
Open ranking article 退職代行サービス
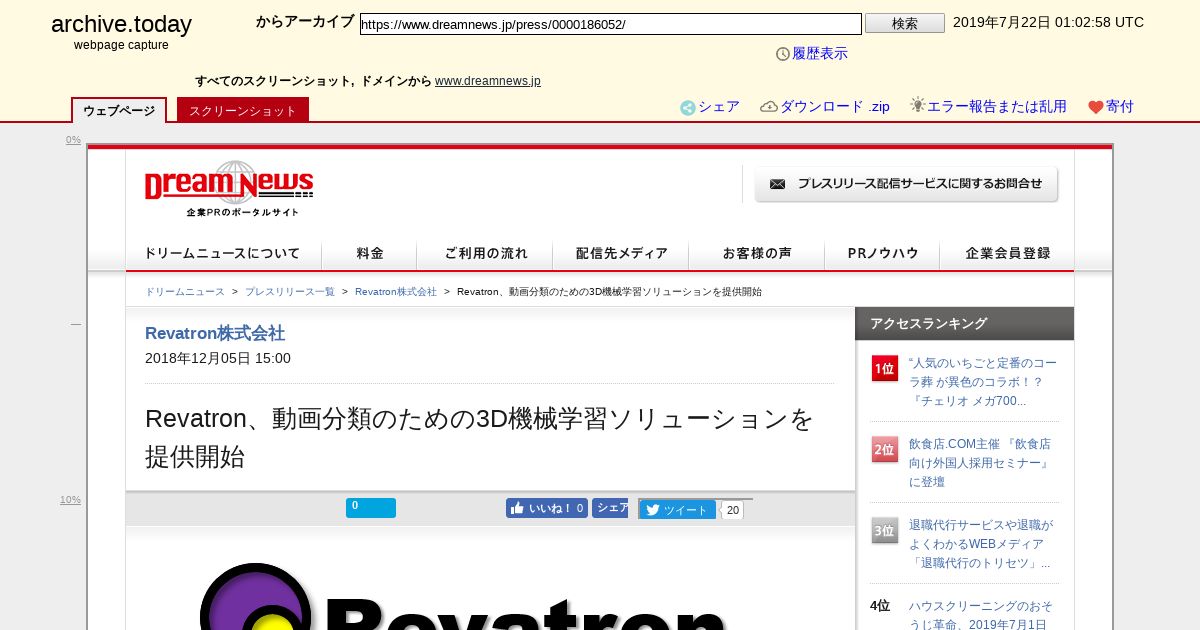coord(981,544)
